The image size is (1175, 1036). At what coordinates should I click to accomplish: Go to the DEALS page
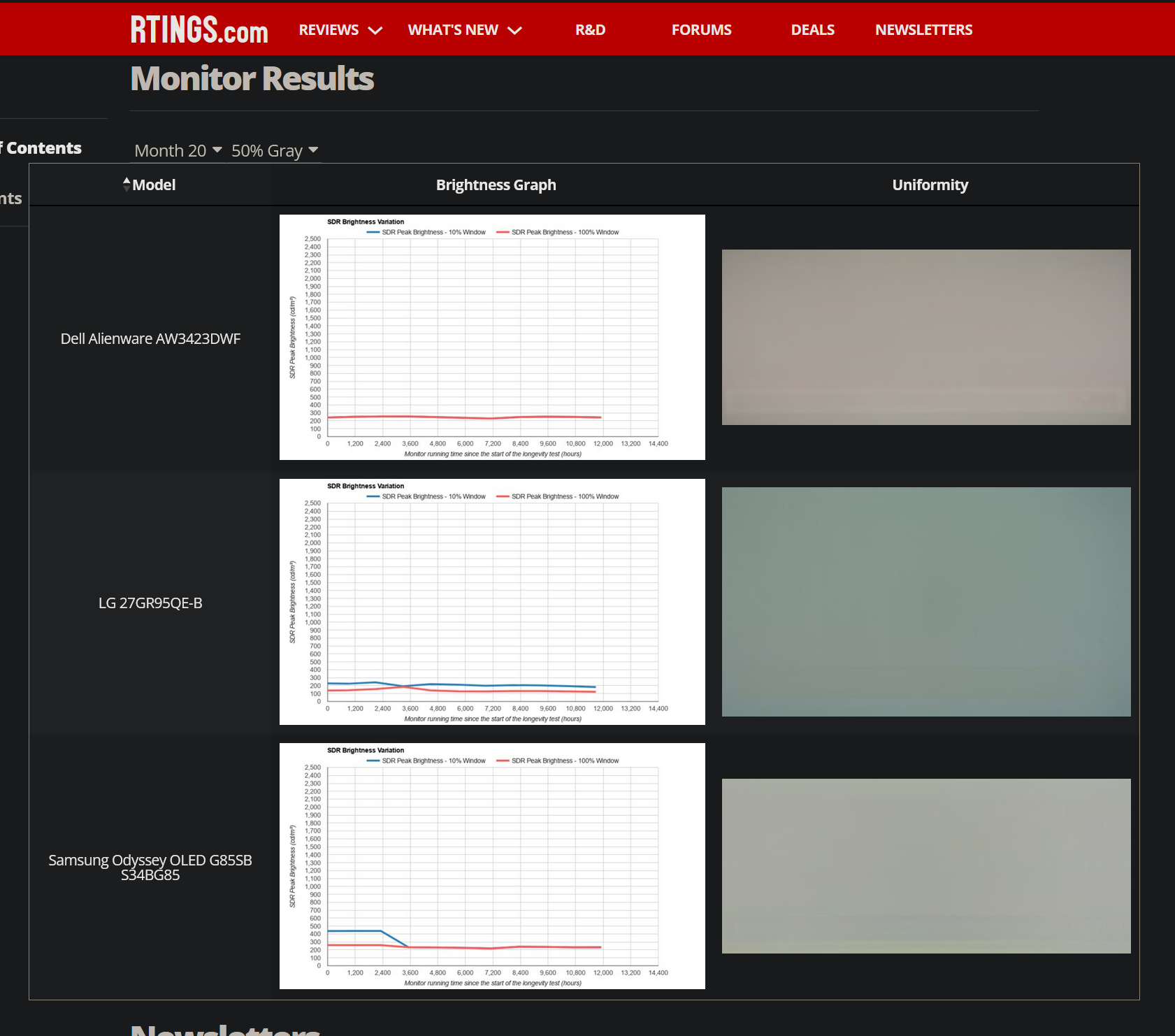tap(812, 29)
